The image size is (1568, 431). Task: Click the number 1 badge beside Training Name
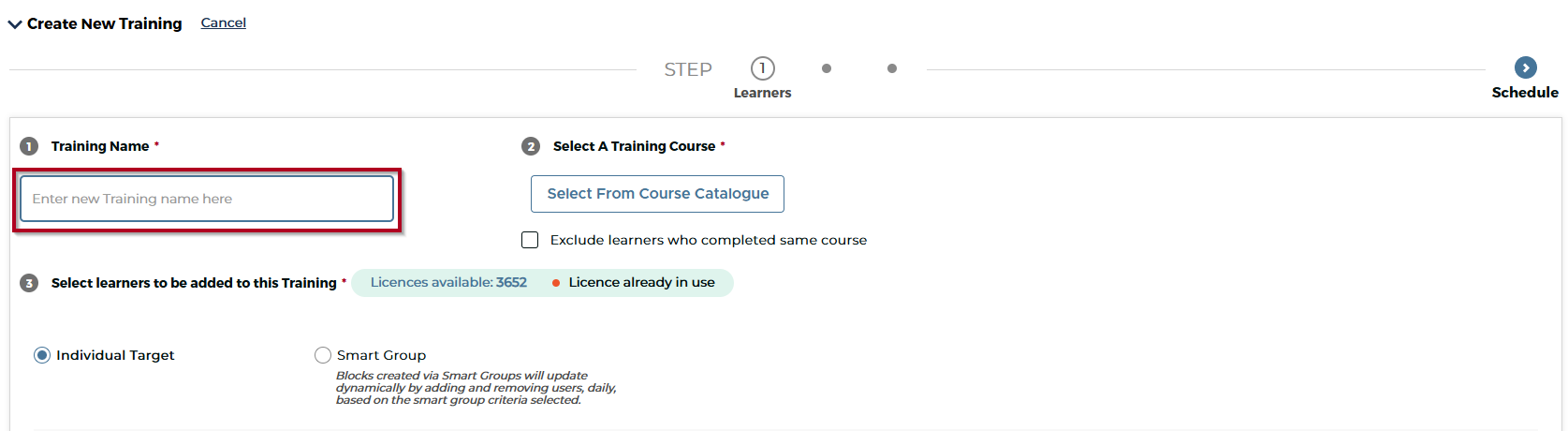point(29,146)
